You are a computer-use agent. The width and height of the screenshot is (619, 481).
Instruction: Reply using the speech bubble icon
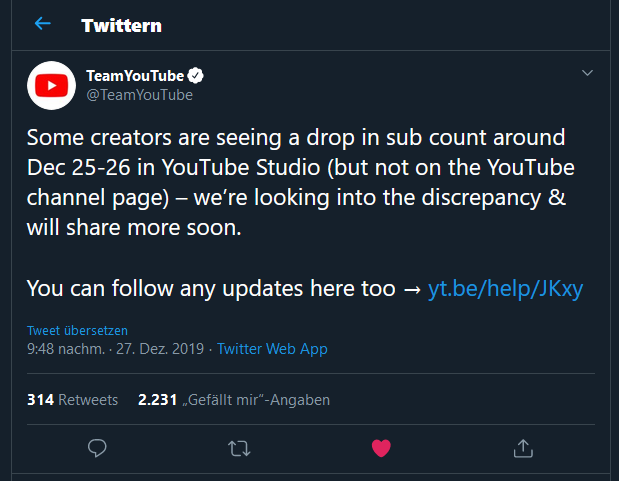click(x=97, y=448)
